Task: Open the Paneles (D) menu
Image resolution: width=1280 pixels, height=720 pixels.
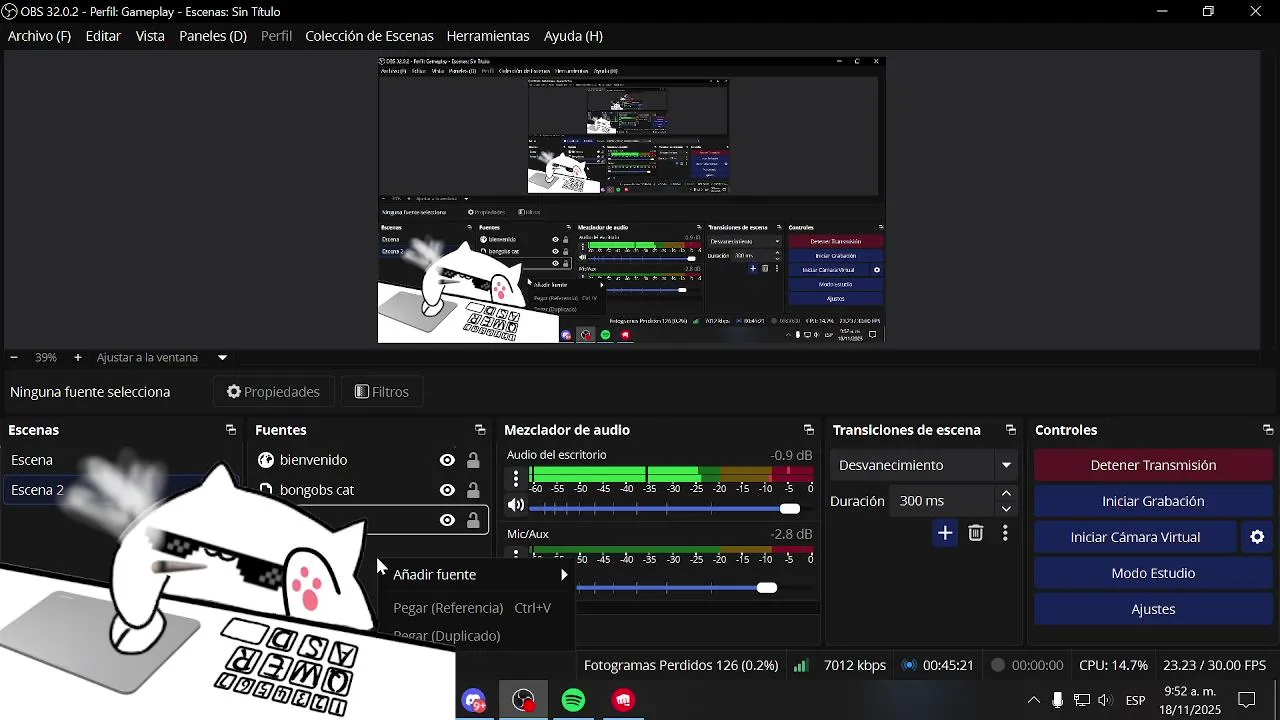Action: pos(213,36)
